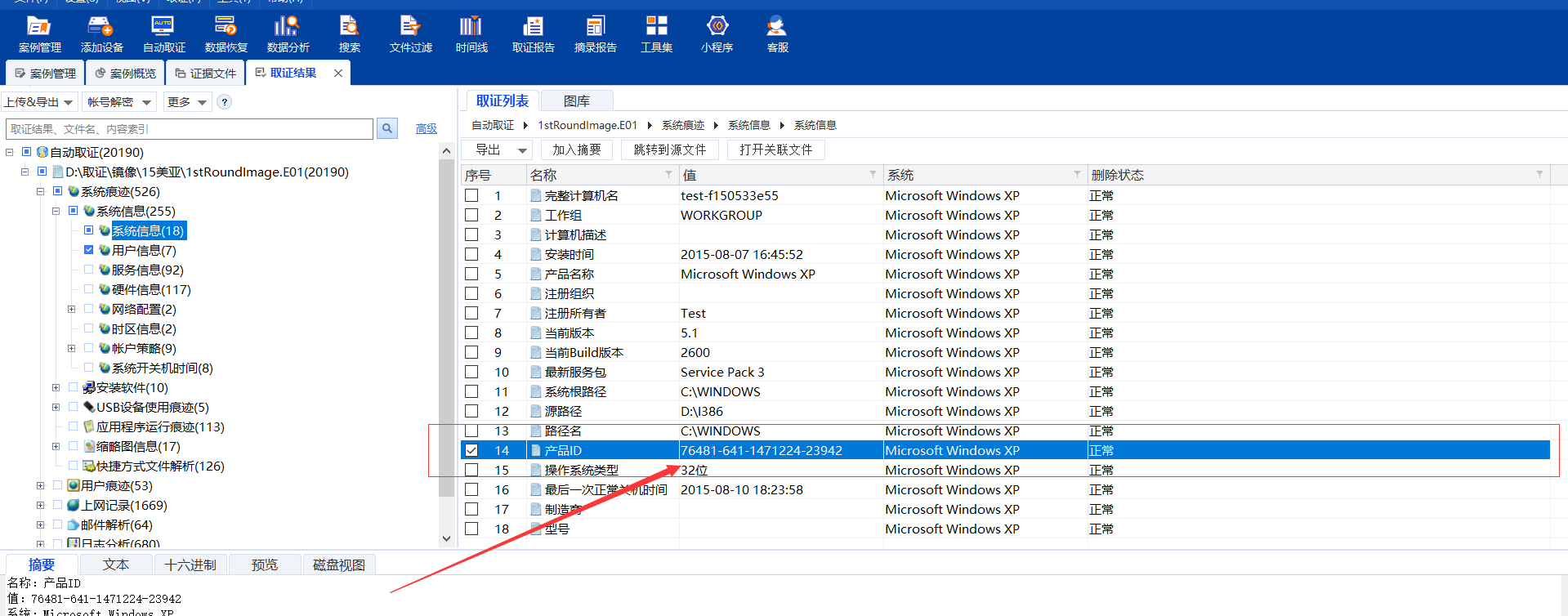This screenshot has height=616, width=1568.
Task: Expand the USB设备使用痕迹(5) tree node
Action: tap(56, 407)
